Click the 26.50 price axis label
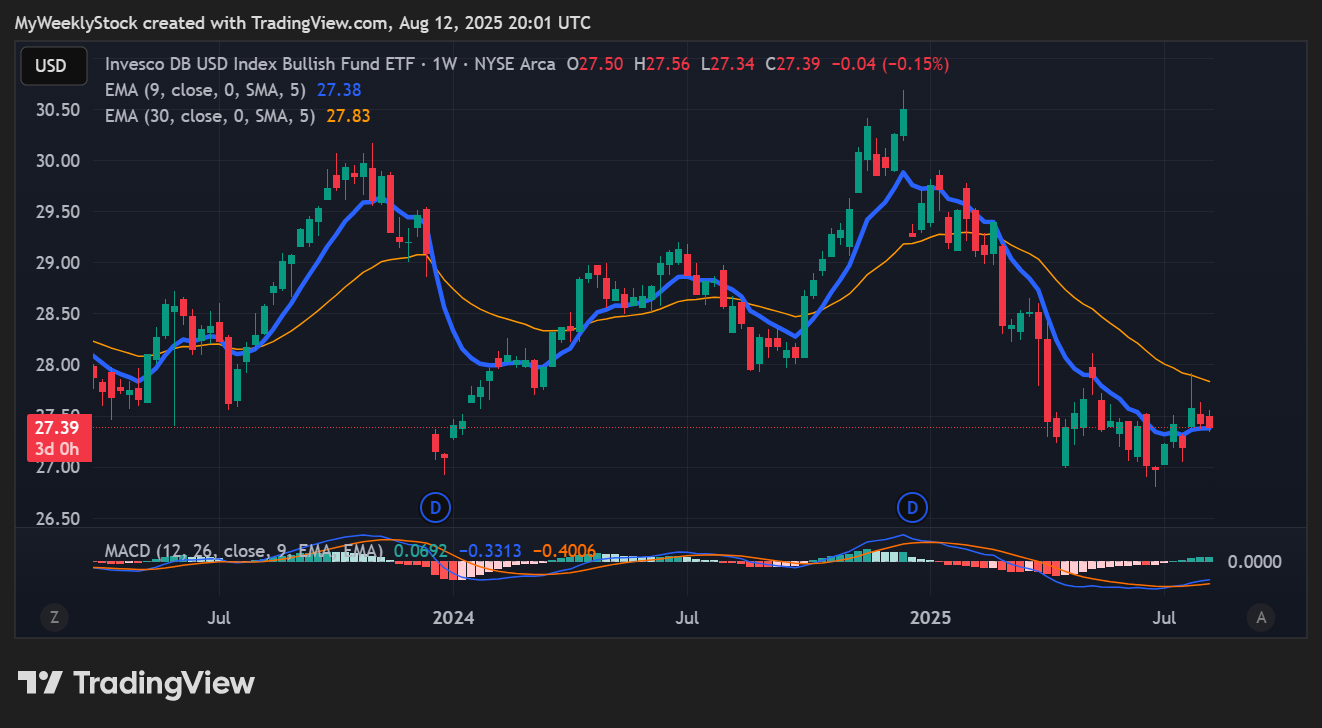 [57, 519]
